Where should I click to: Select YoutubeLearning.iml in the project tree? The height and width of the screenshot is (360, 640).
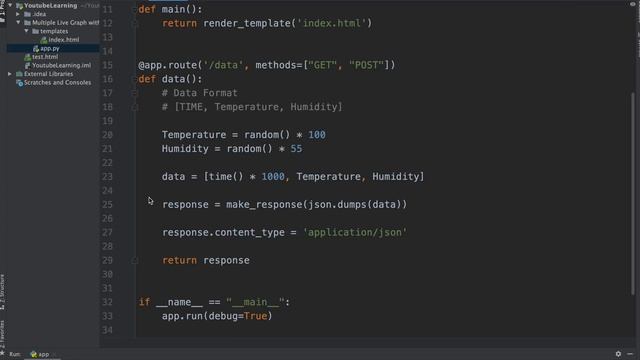(x=62, y=65)
